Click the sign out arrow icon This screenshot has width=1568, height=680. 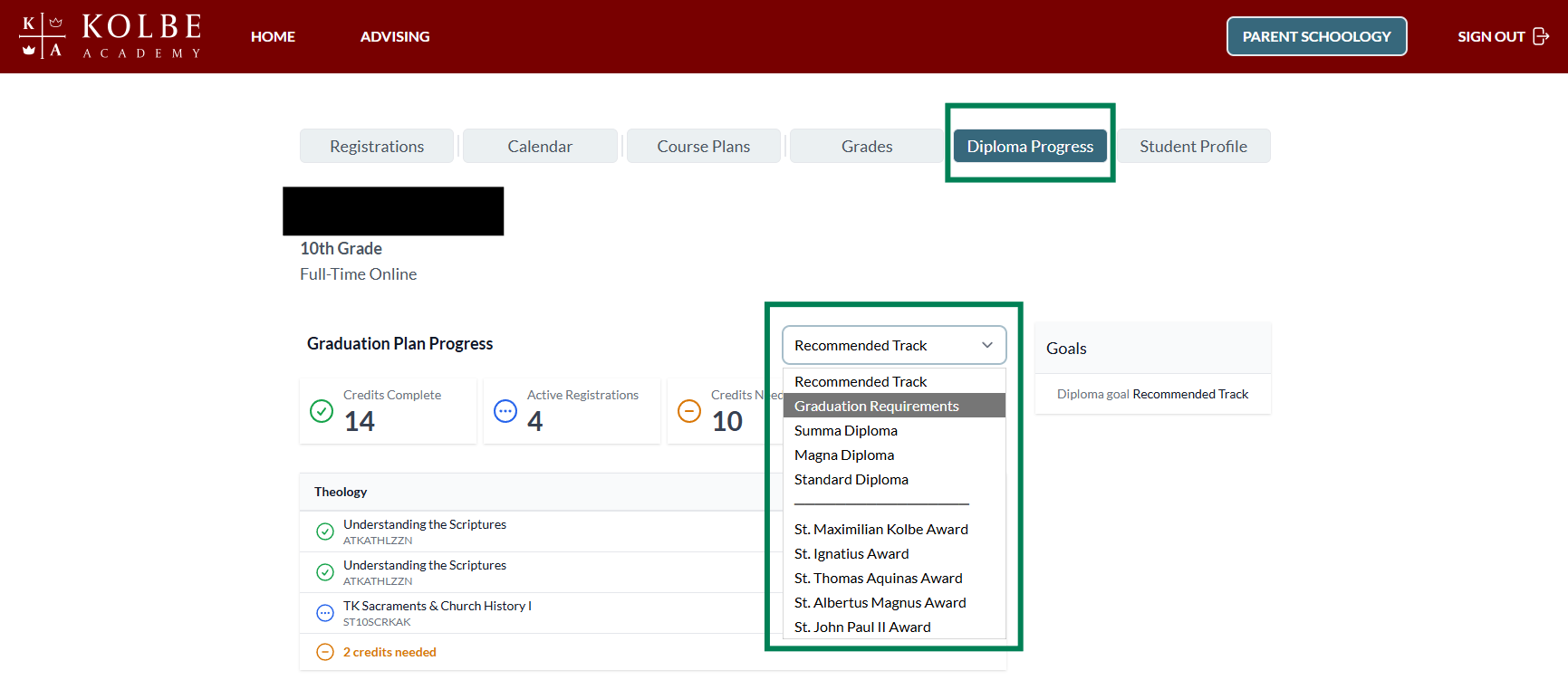click(x=1540, y=36)
